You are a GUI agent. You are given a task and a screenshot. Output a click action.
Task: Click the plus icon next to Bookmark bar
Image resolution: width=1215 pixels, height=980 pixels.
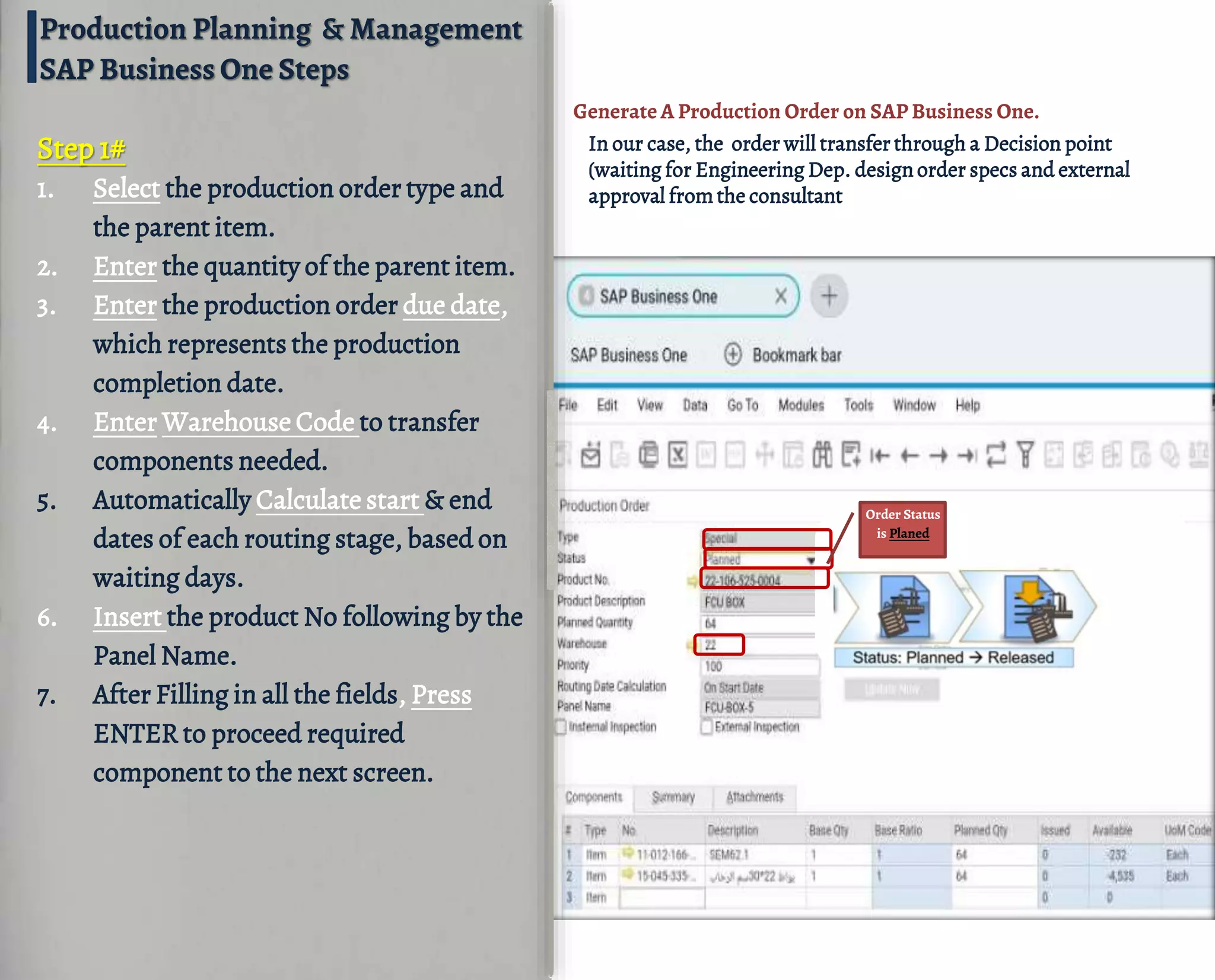click(733, 355)
